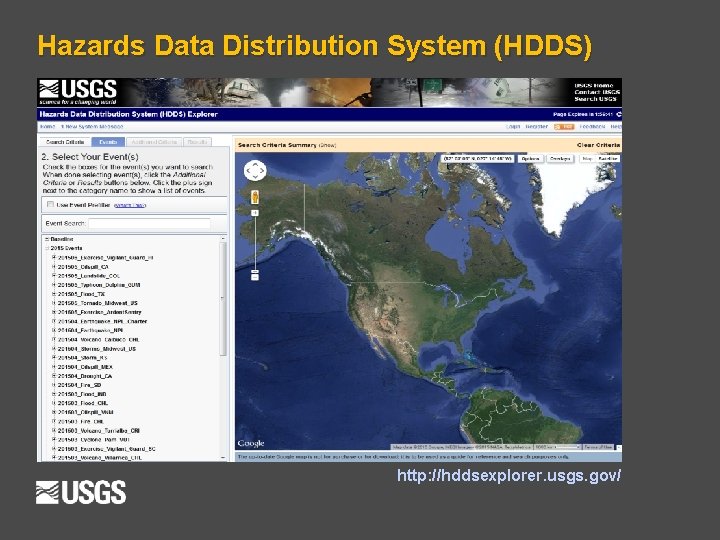Click the Home navigation link

[47, 127]
